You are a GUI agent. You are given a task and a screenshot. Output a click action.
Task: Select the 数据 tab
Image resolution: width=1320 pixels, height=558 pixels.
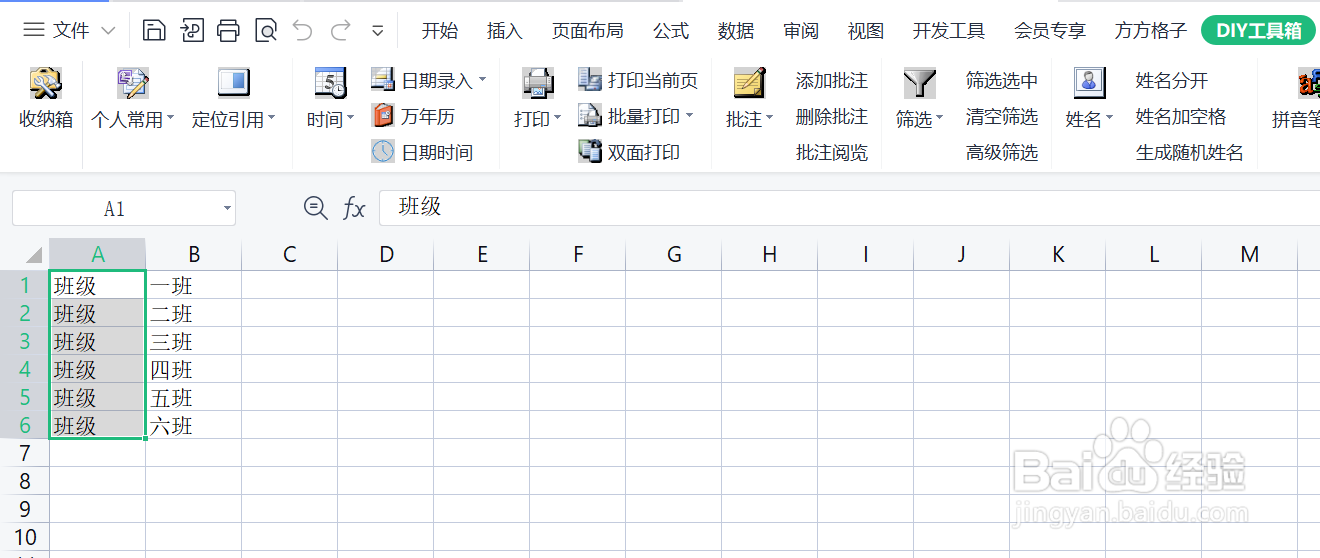(x=736, y=31)
